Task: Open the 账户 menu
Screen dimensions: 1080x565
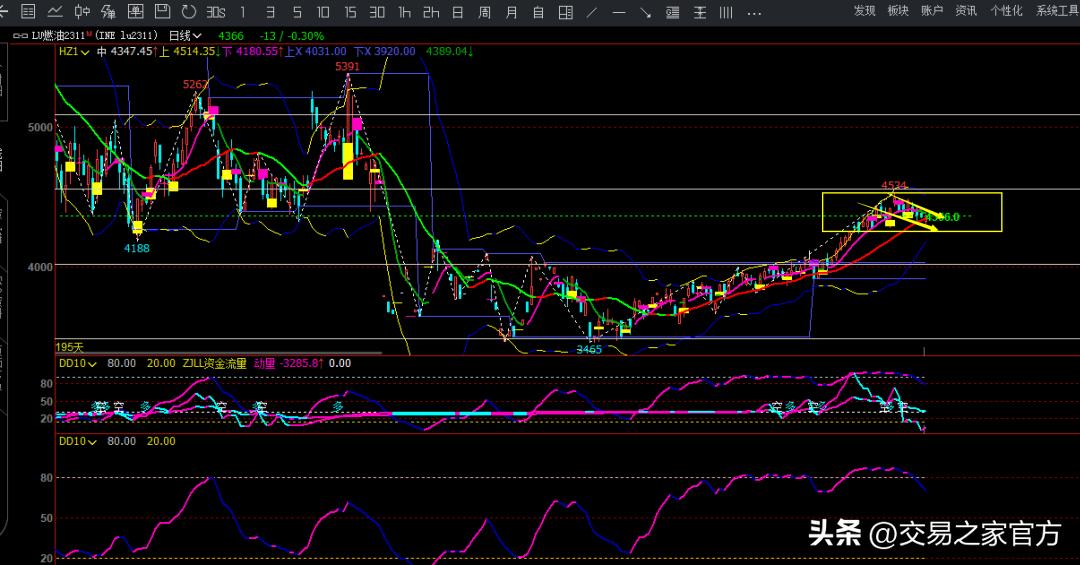Action: click(931, 10)
